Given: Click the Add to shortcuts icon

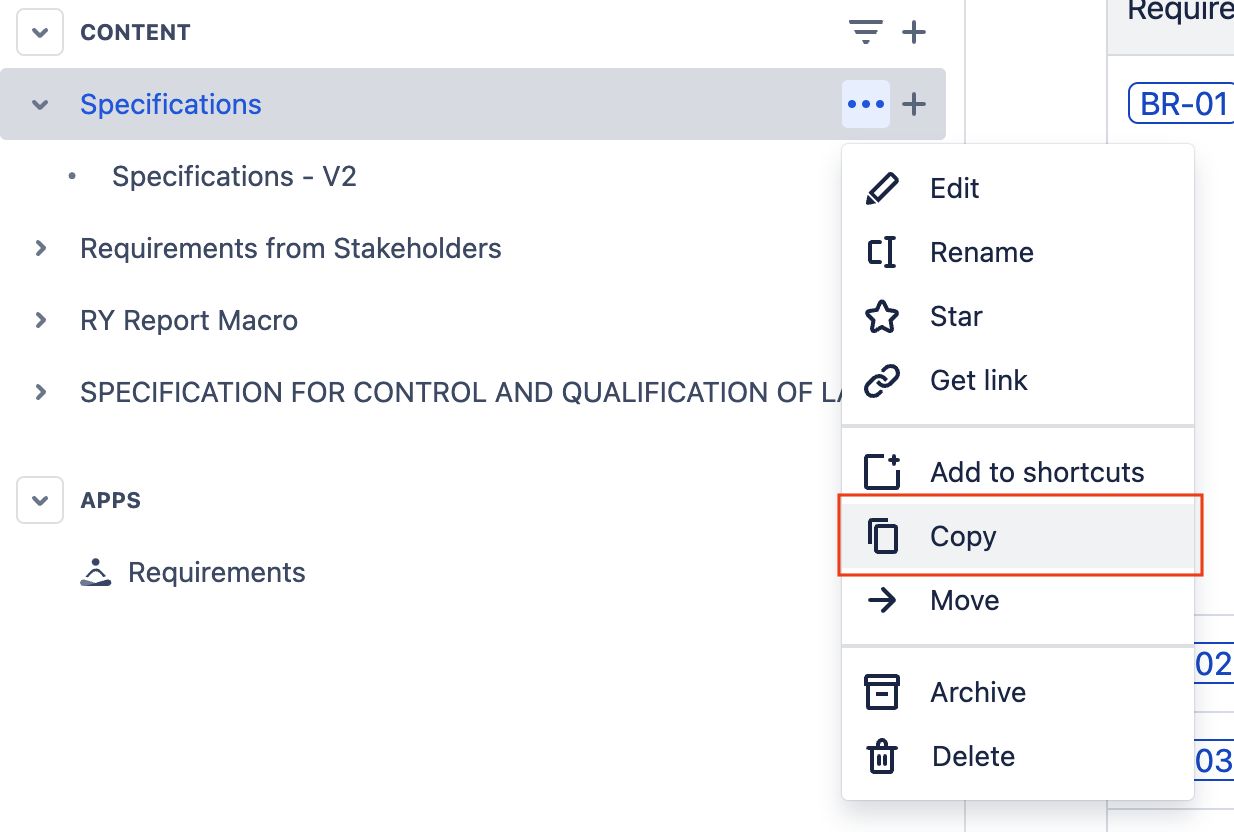Looking at the screenshot, I should [x=882, y=472].
